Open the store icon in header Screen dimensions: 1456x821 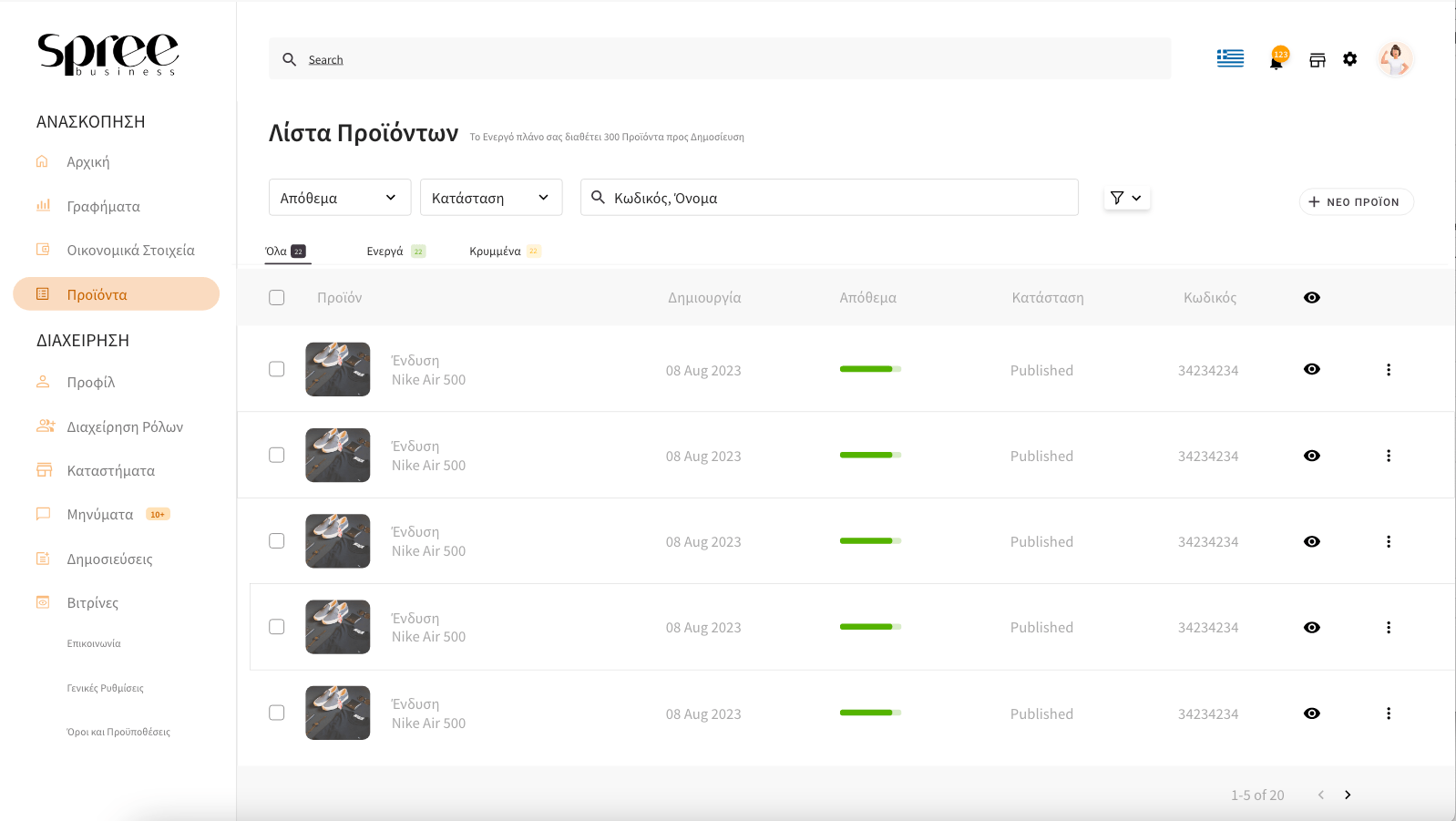pos(1318,60)
